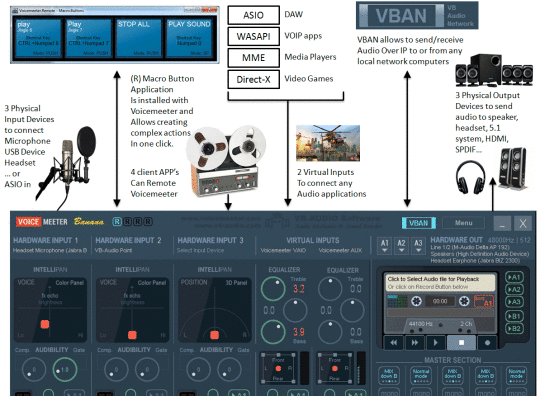The image size is (540, 396).
Task: Enable cassette routing to A2 bus
Action: click(514, 290)
